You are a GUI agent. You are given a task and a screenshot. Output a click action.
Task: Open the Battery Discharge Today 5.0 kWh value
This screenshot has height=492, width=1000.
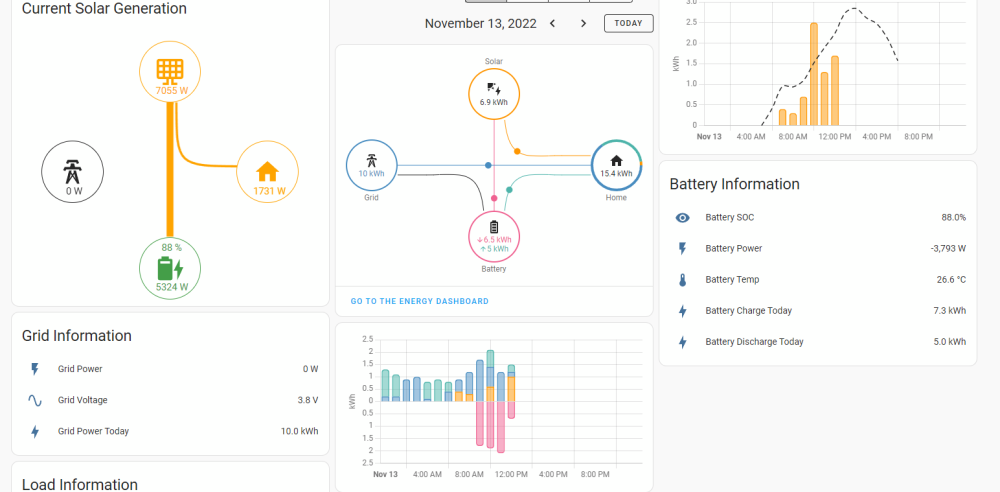[x=950, y=342]
